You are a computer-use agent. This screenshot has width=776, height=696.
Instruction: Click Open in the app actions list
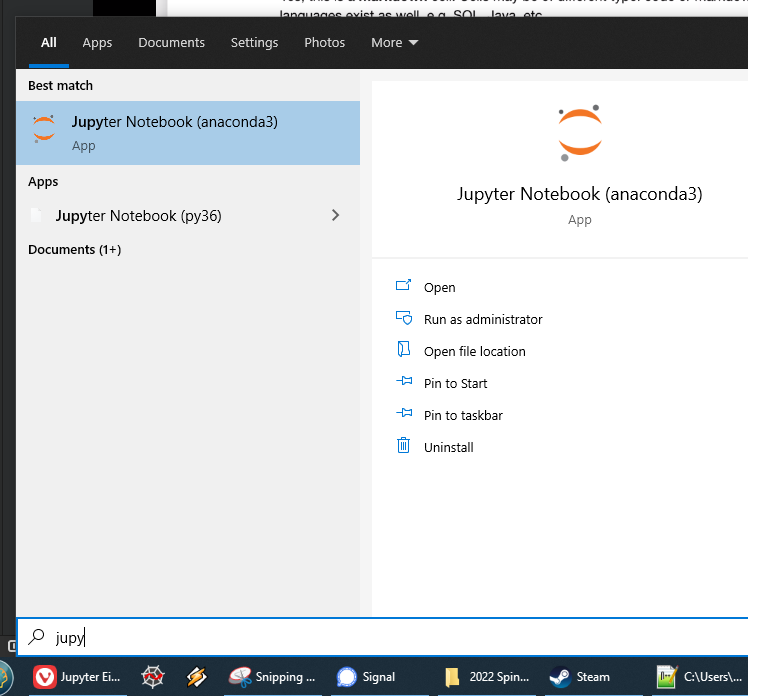tap(439, 288)
